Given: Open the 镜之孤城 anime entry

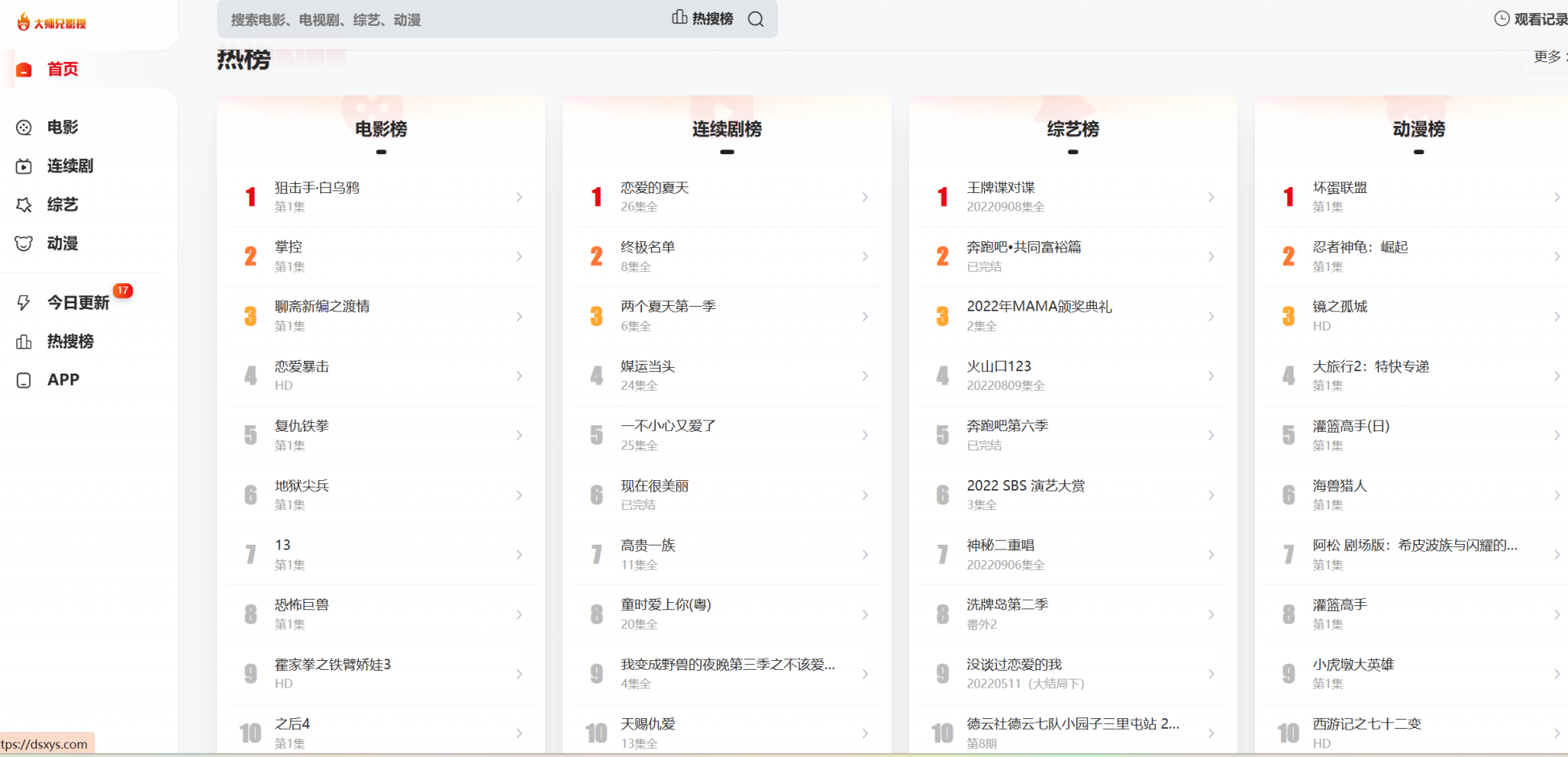Looking at the screenshot, I should point(1340,307).
